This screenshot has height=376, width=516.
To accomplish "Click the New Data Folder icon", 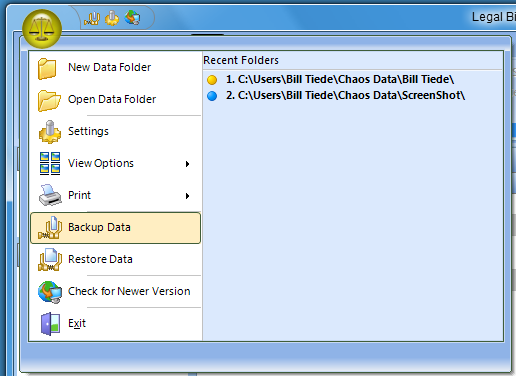I will tap(47, 68).
